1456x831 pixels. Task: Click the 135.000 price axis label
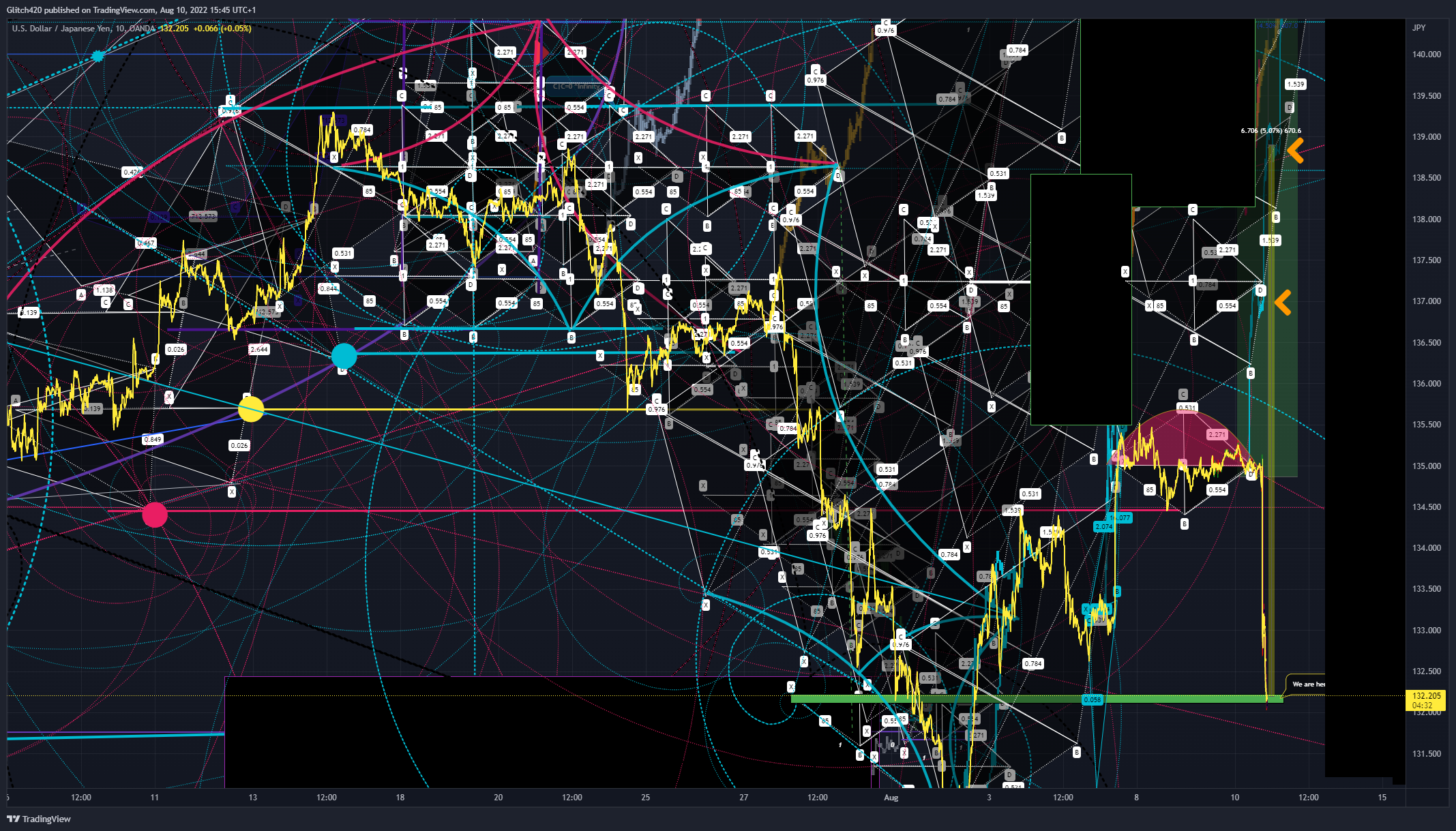point(1427,466)
